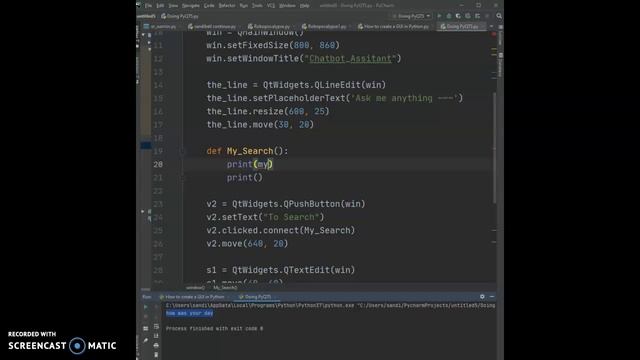Image resolution: width=640 pixels, height=360 pixels.
Task: Click the v2 = QtWidgets.QPushButton(win) line
Action: tap(286, 204)
